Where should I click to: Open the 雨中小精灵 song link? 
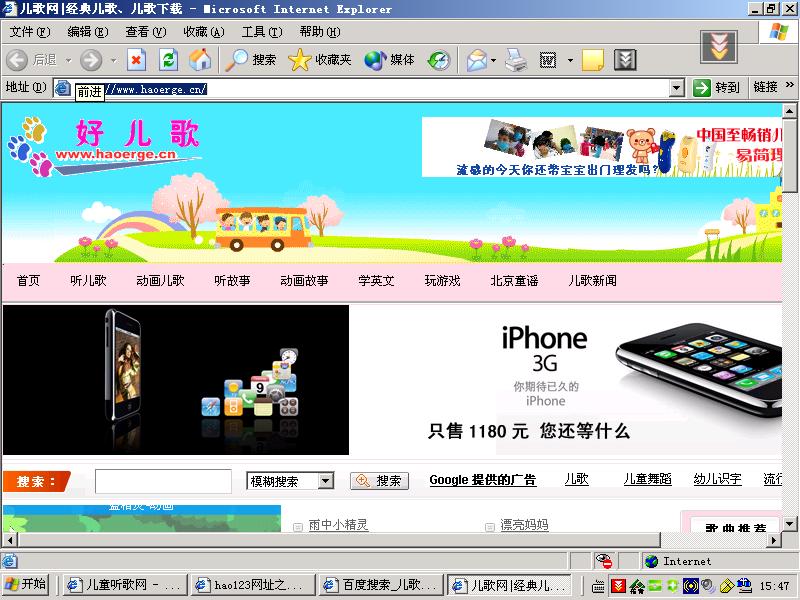(x=338, y=524)
